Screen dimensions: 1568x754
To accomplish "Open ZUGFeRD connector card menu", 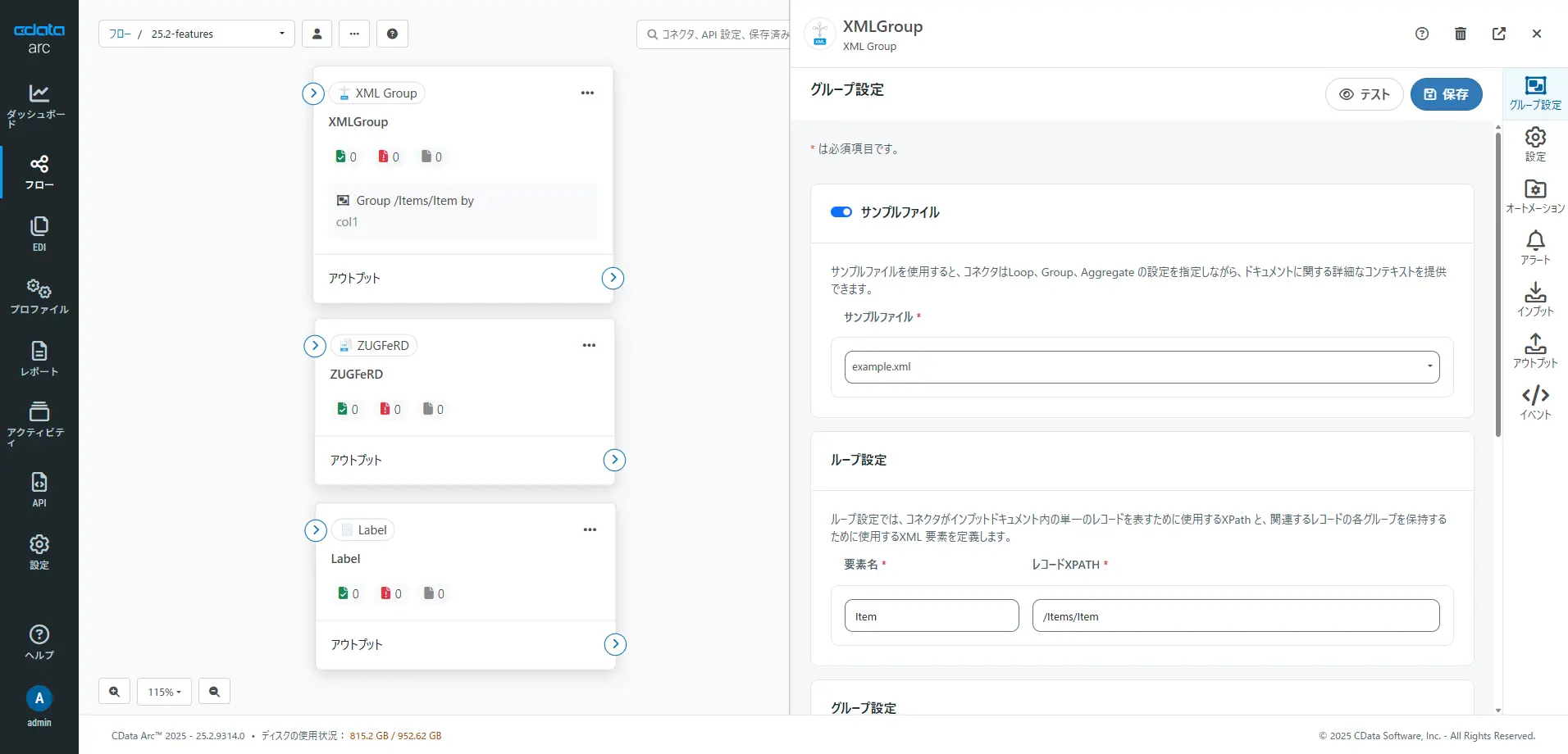I will (589, 345).
